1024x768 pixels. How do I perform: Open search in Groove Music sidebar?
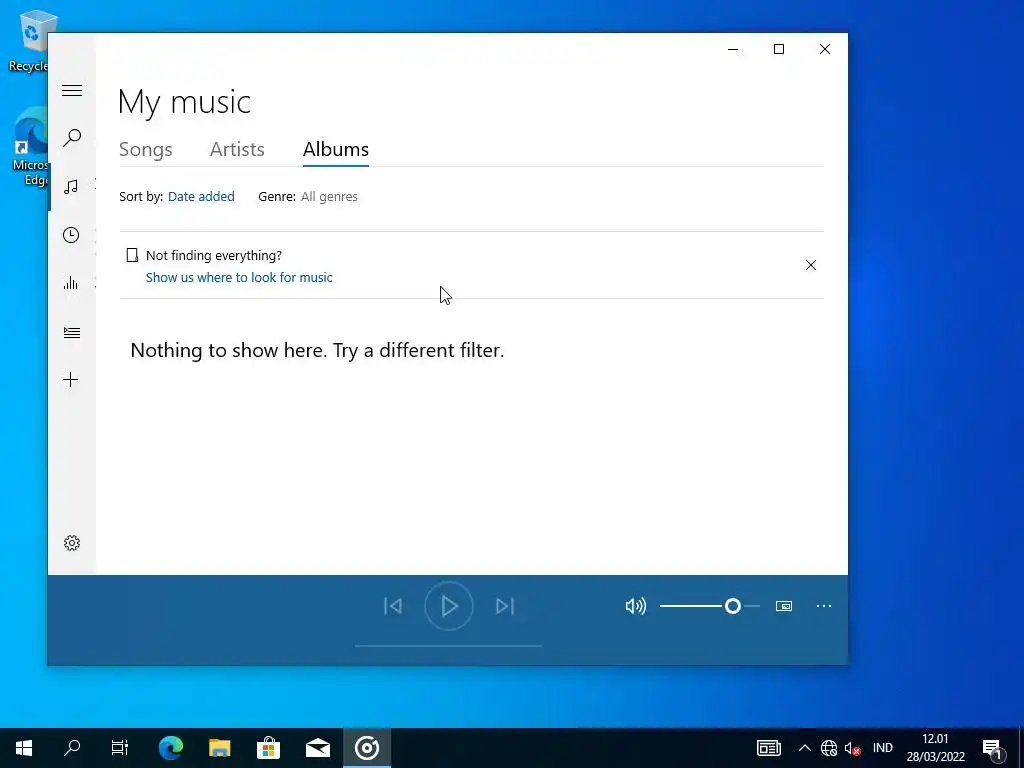tap(72, 138)
